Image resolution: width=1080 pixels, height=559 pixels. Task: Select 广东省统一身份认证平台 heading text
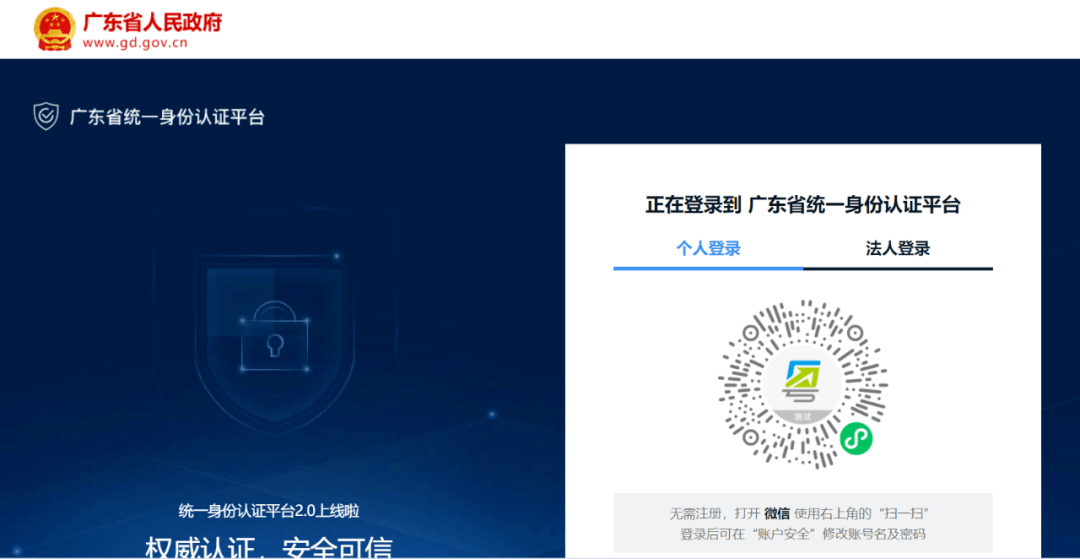pos(167,117)
